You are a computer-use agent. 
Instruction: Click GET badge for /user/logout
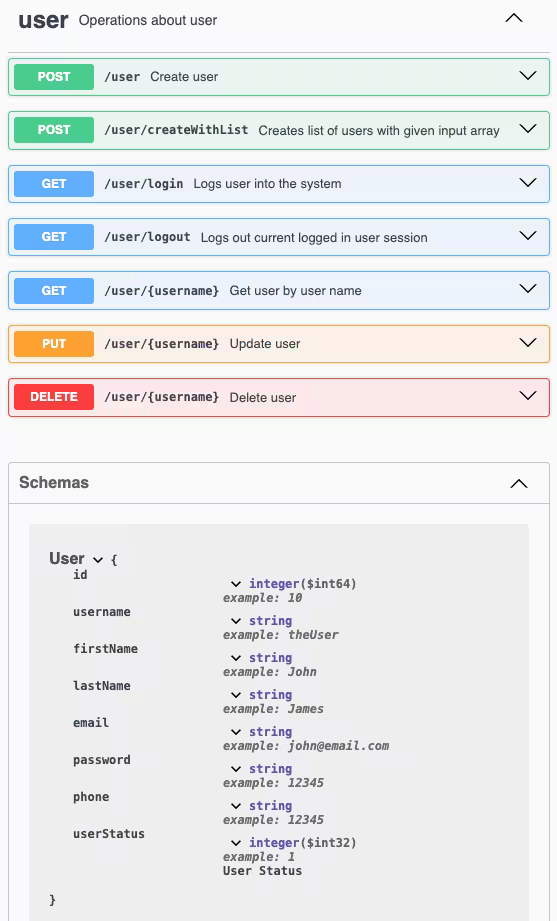[54, 237]
